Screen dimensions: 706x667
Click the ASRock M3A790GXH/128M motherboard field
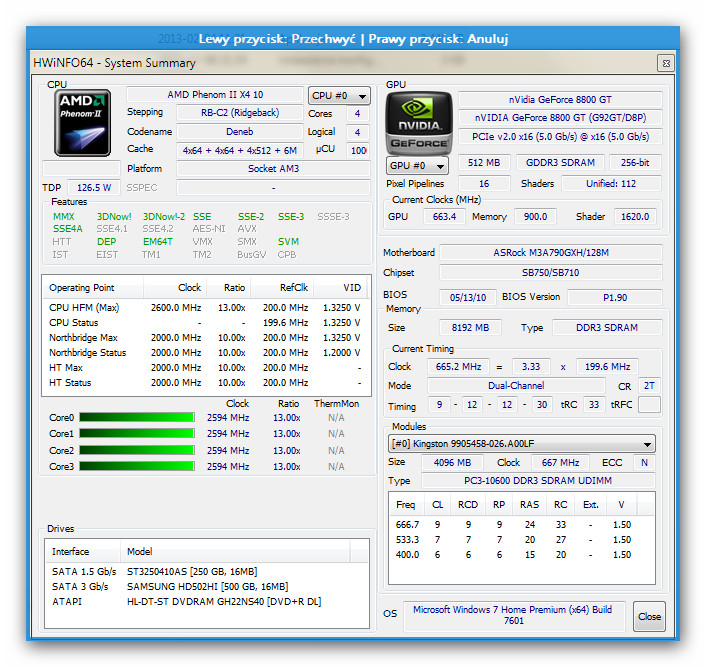pyautogui.click(x=551, y=253)
